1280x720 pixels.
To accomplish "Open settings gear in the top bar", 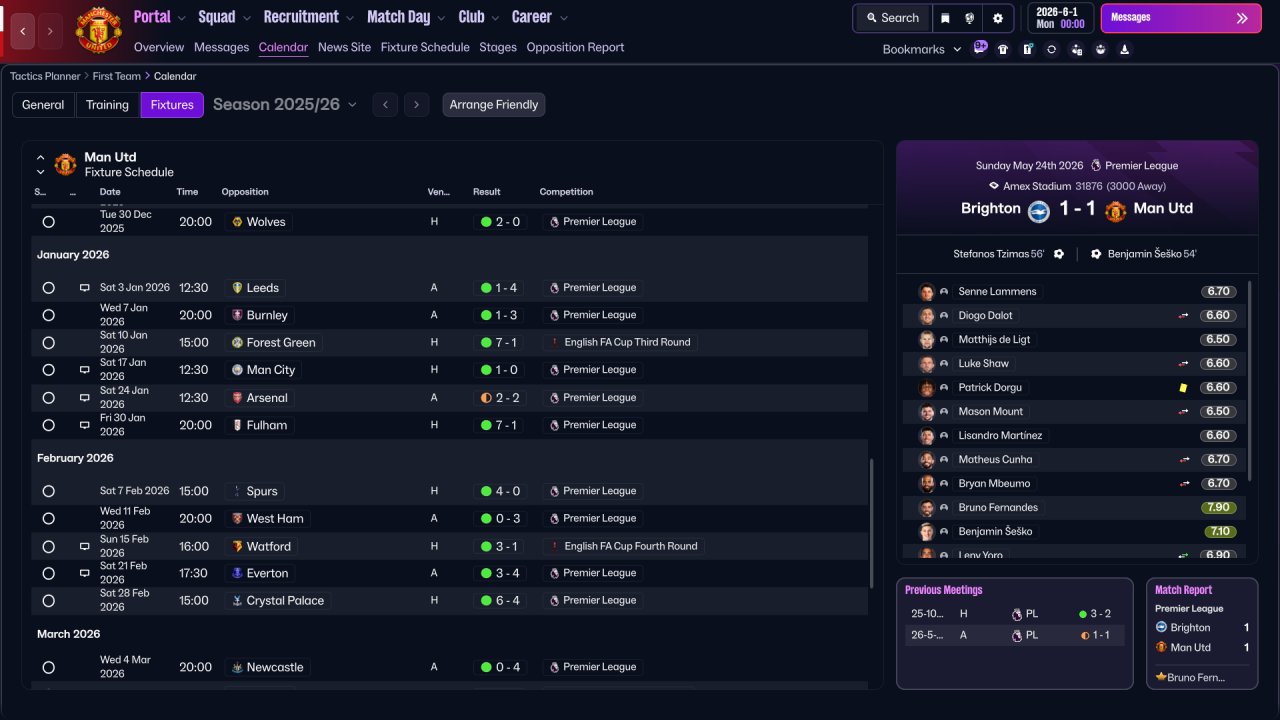I will [997, 18].
